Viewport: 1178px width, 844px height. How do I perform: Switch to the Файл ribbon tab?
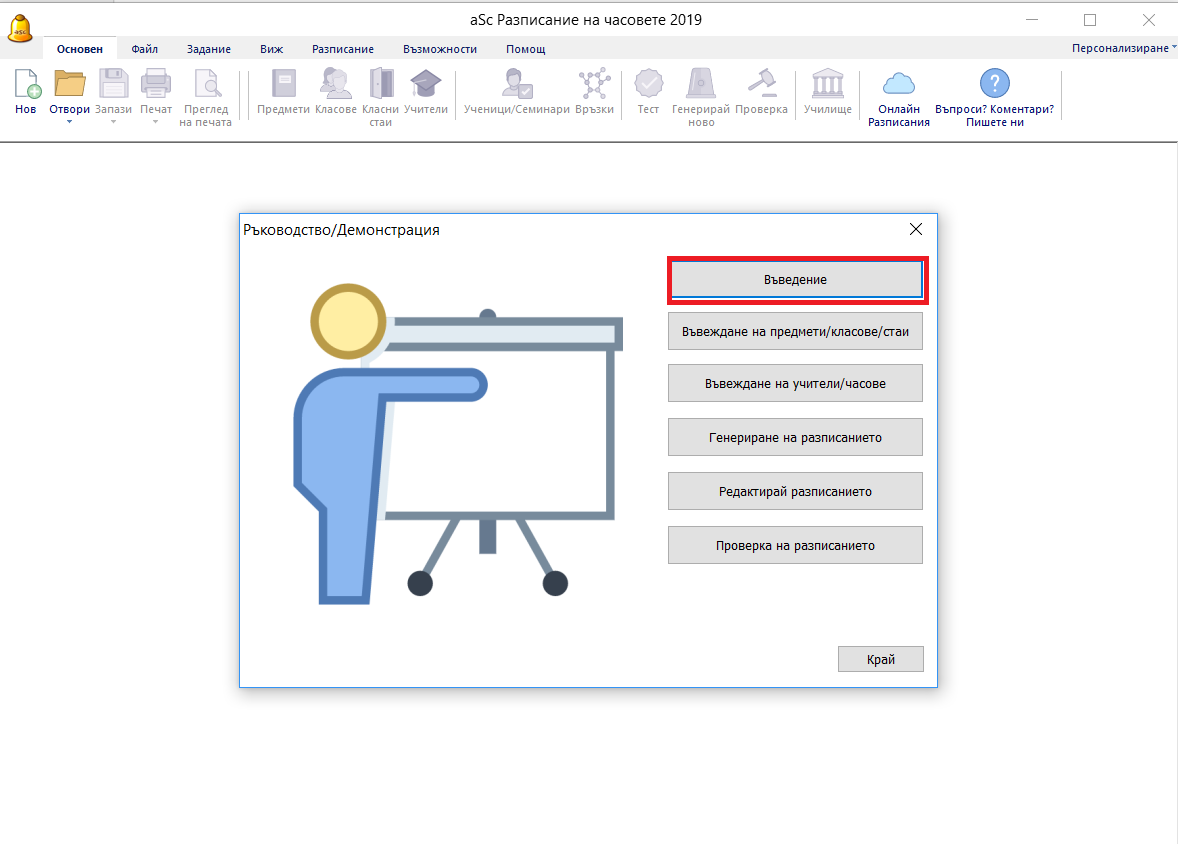(145, 49)
